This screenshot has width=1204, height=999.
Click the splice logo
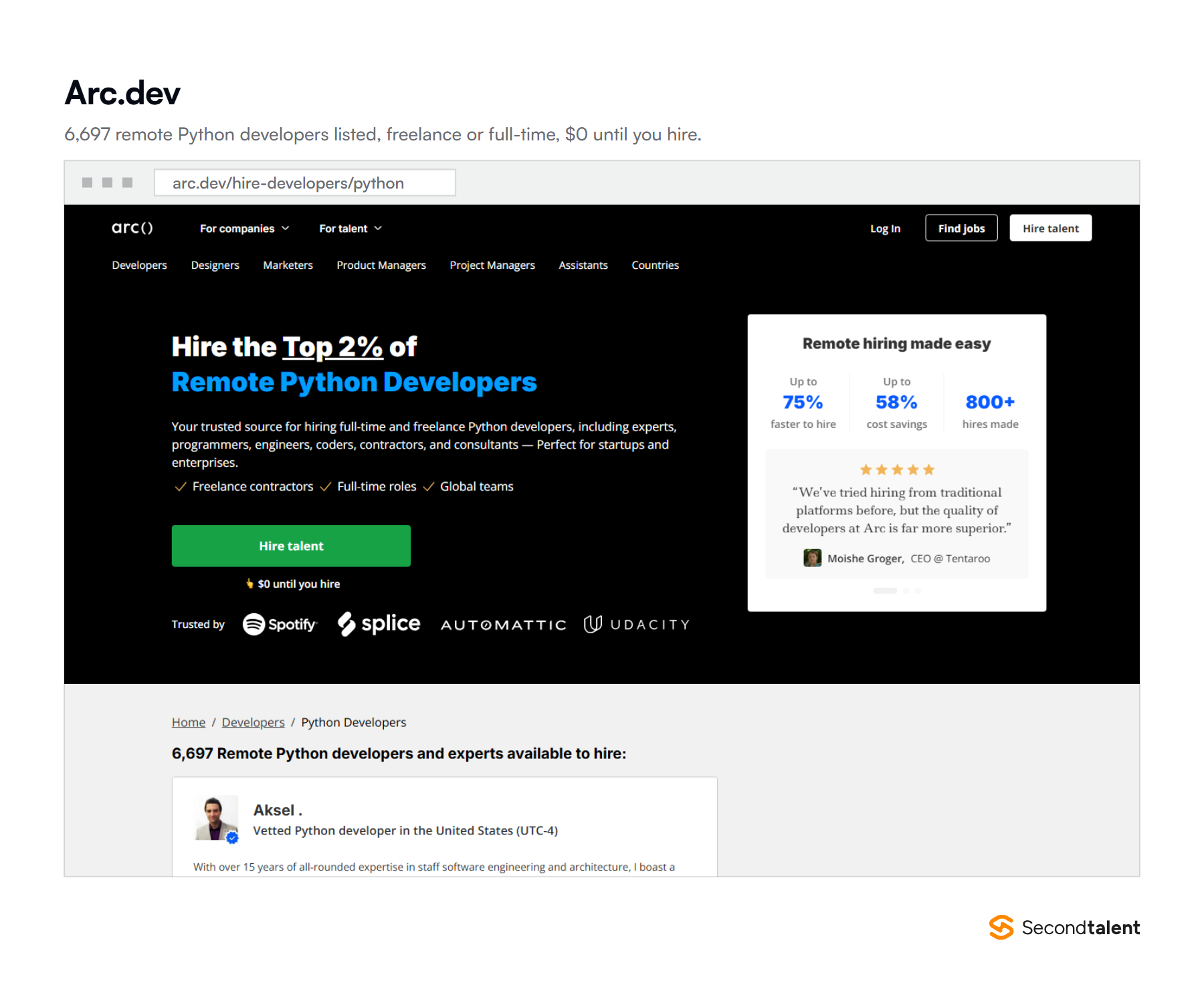(x=379, y=624)
